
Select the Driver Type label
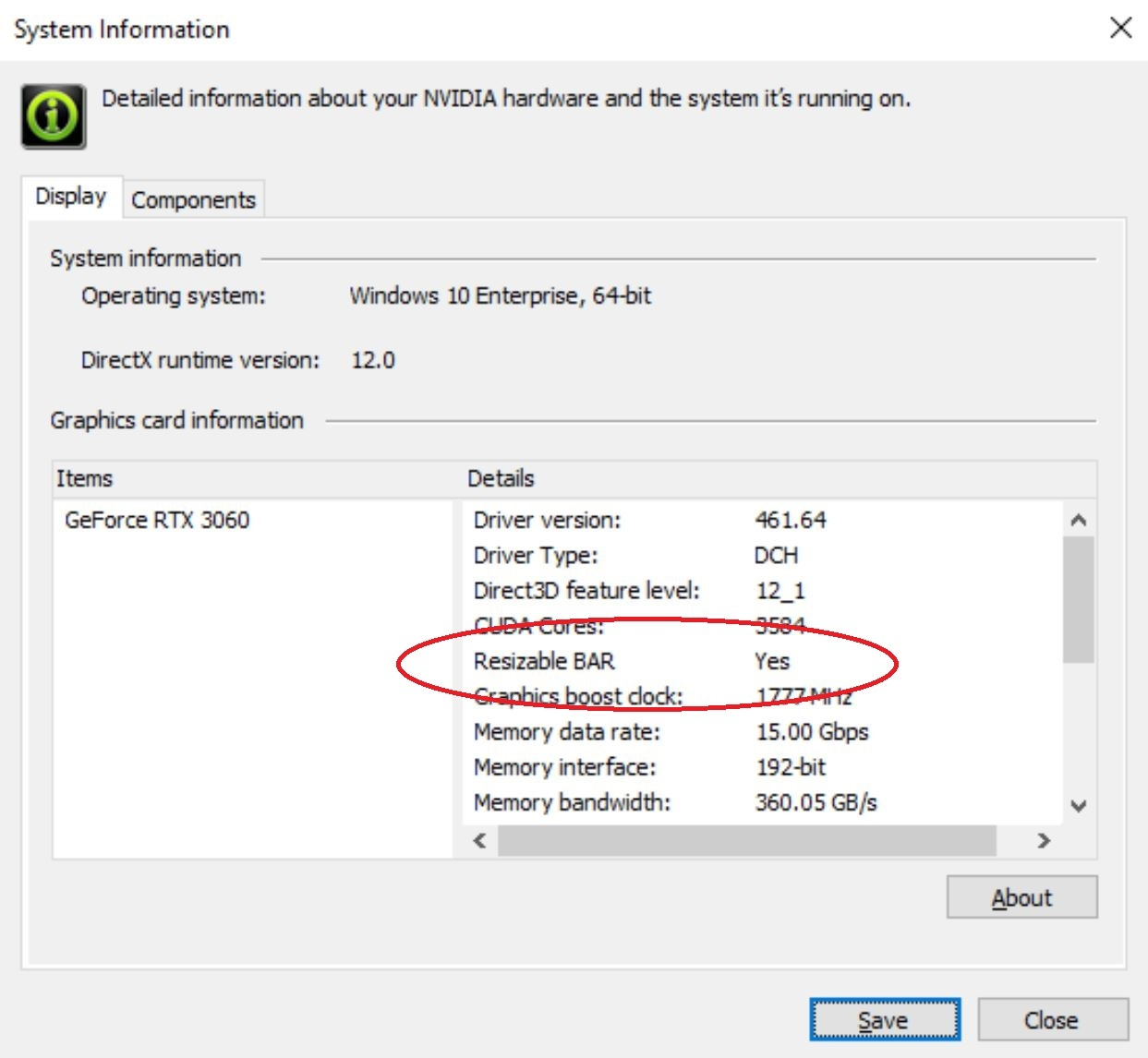[x=536, y=555]
